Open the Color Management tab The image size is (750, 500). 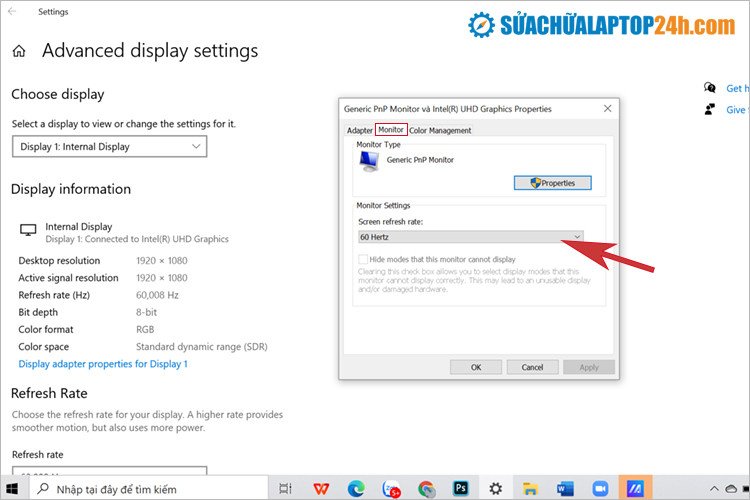coord(440,130)
